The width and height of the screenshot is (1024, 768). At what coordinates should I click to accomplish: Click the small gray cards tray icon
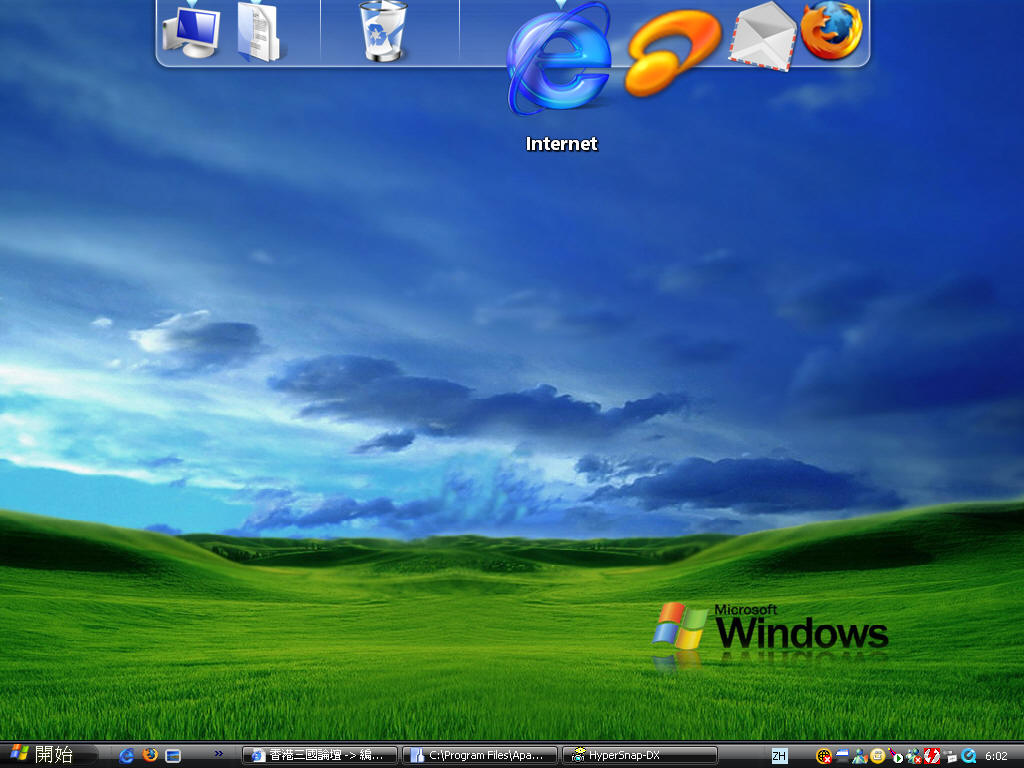(950, 756)
